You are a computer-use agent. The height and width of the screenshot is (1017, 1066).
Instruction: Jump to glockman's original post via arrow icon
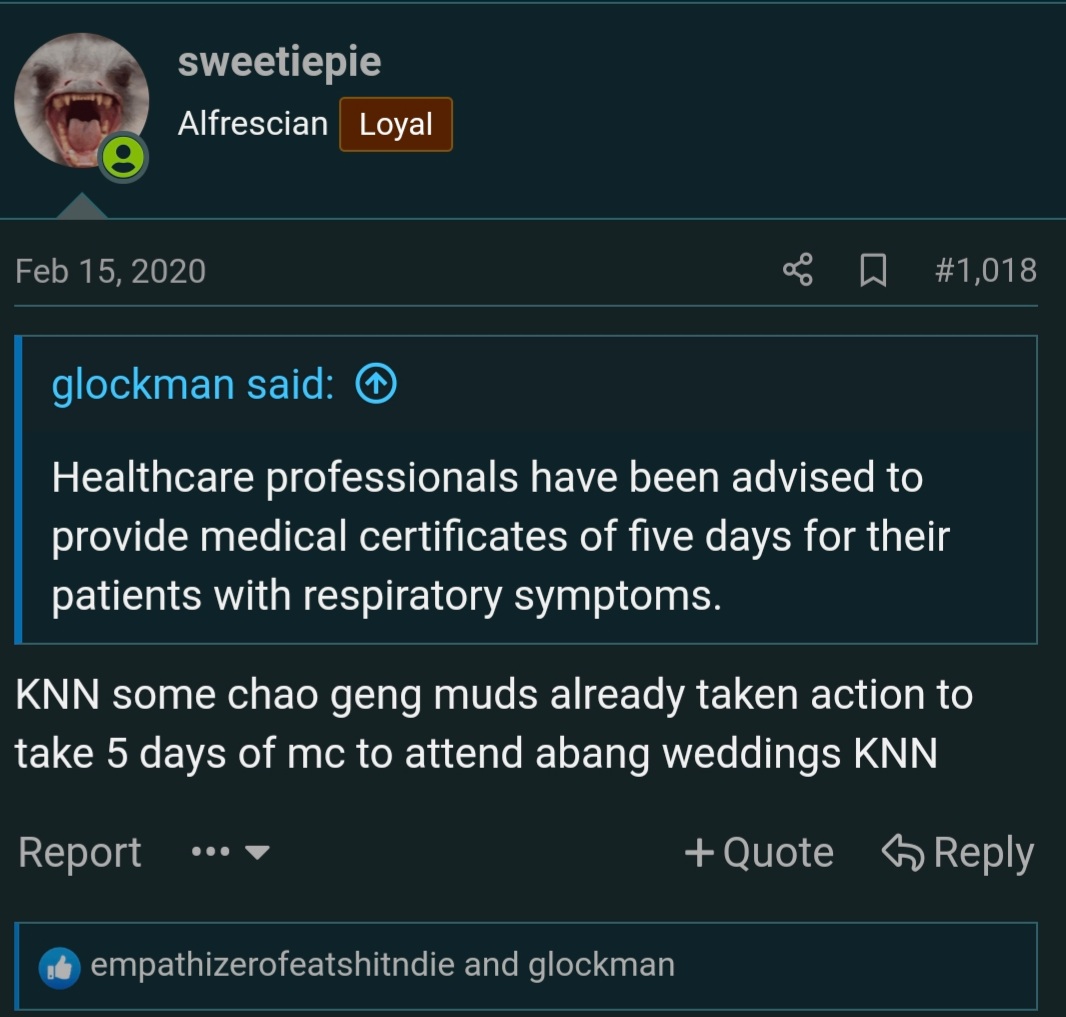pyautogui.click(x=376, y=383)
